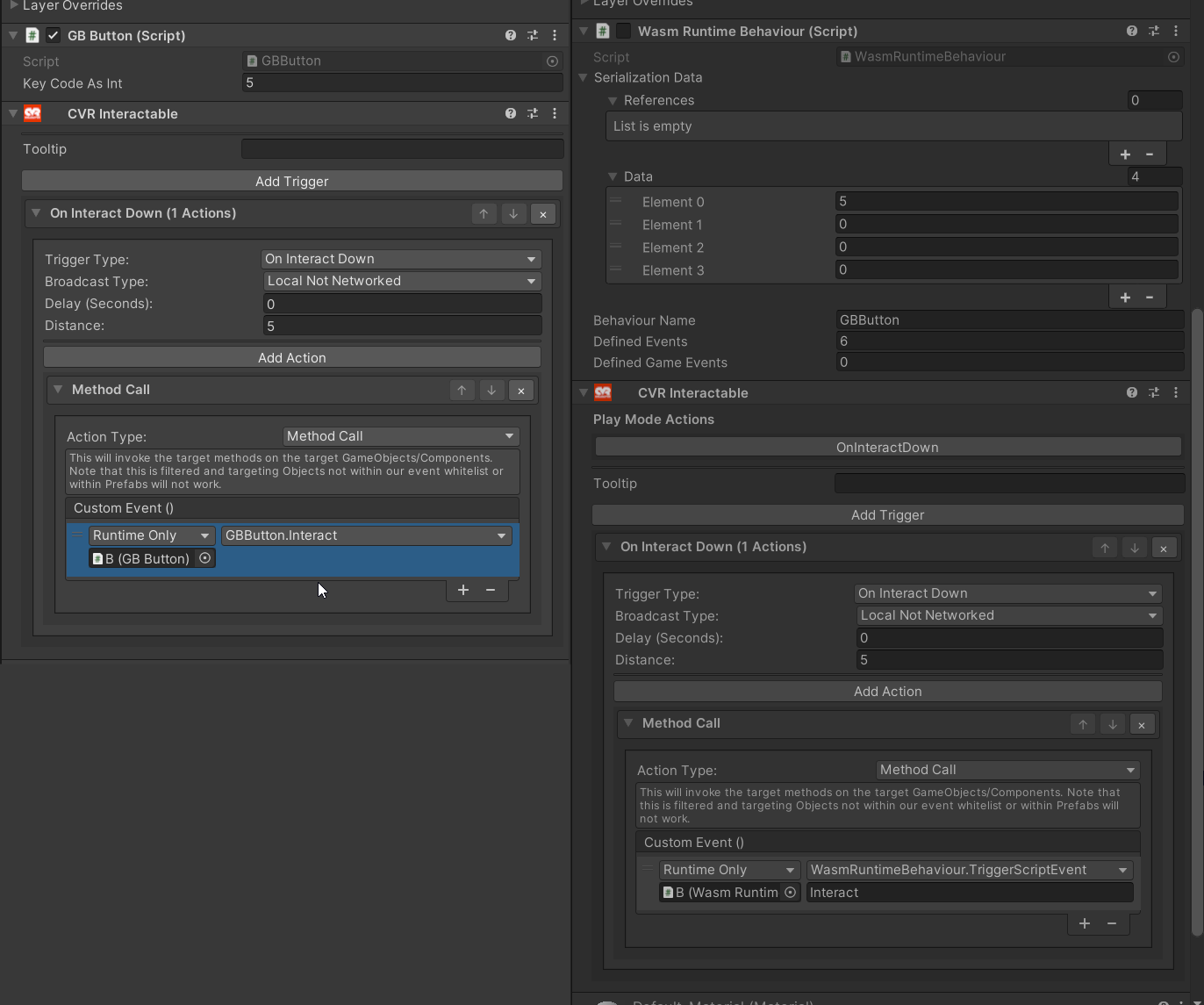Remove entry from References list
The width and height of the screenshot is (1204, 1005).
pos(1150,154)
